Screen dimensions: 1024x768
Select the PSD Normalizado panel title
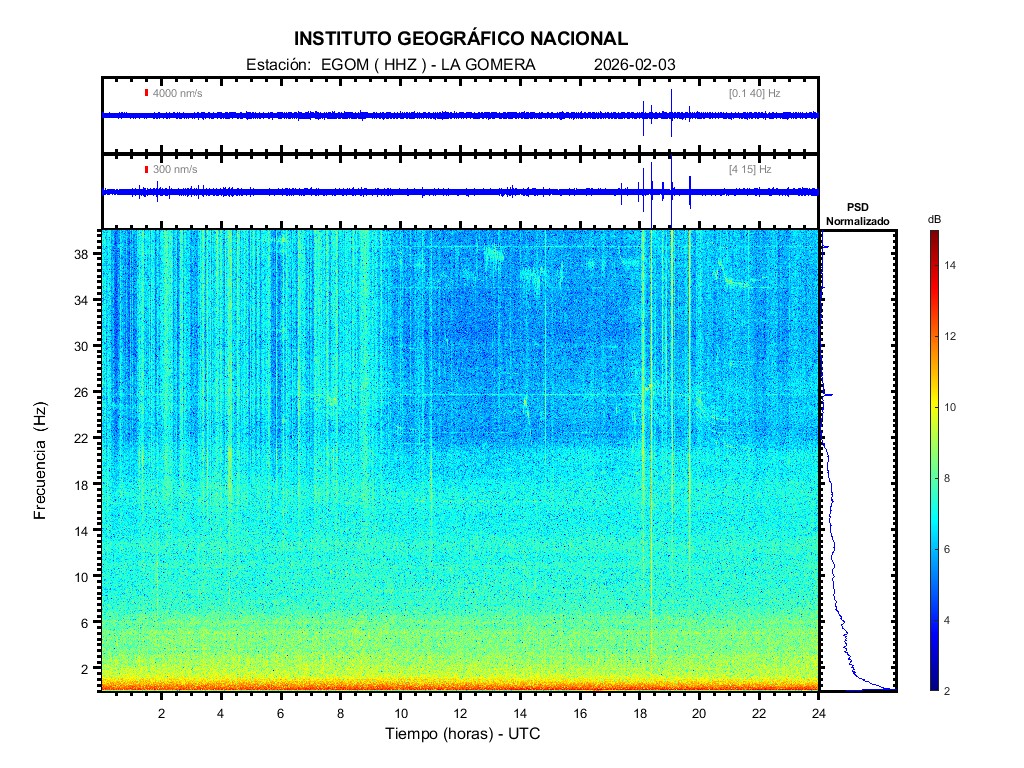pos(857,214)
